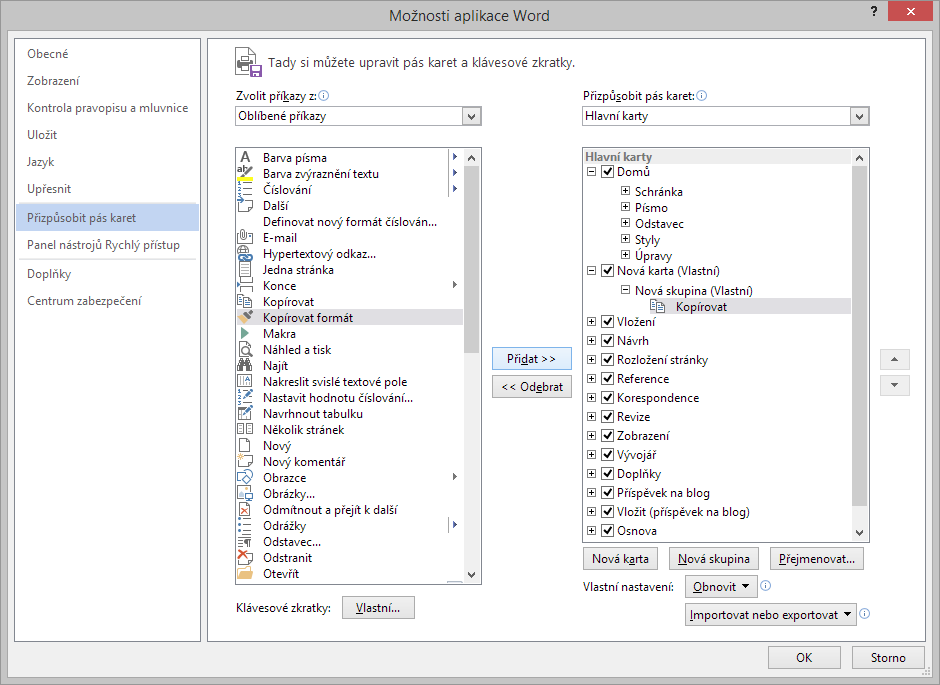Click the Nový blank document icon

click(245, 445)
